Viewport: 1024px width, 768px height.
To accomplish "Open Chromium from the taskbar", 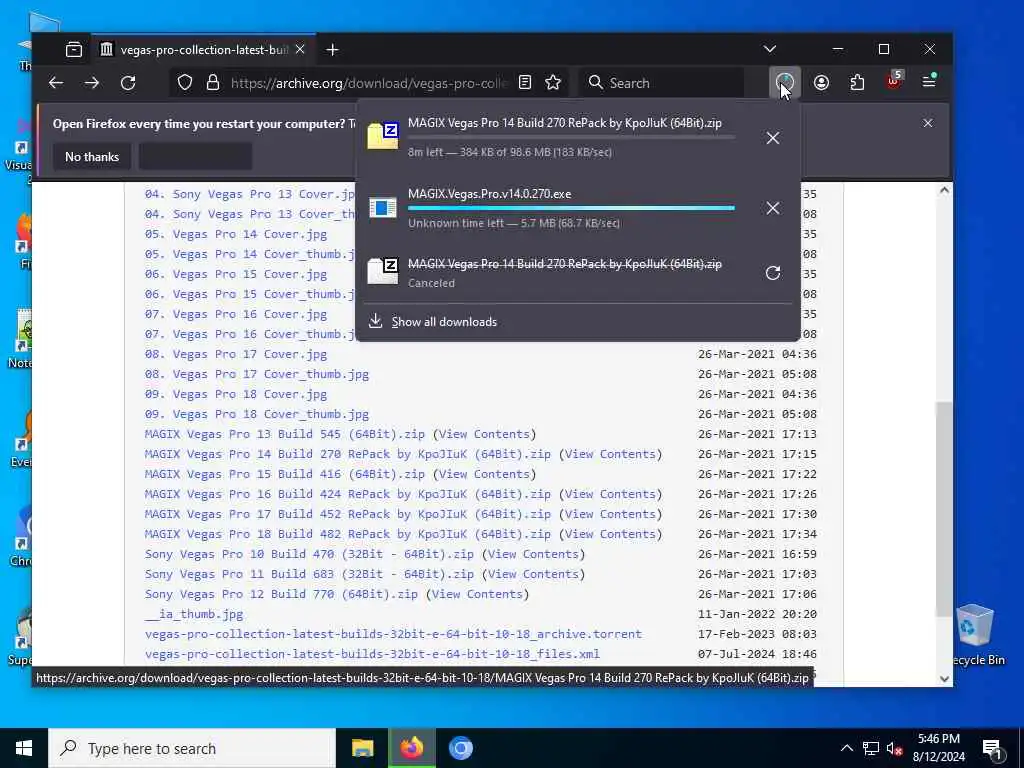I will click(x=460, y=748).
